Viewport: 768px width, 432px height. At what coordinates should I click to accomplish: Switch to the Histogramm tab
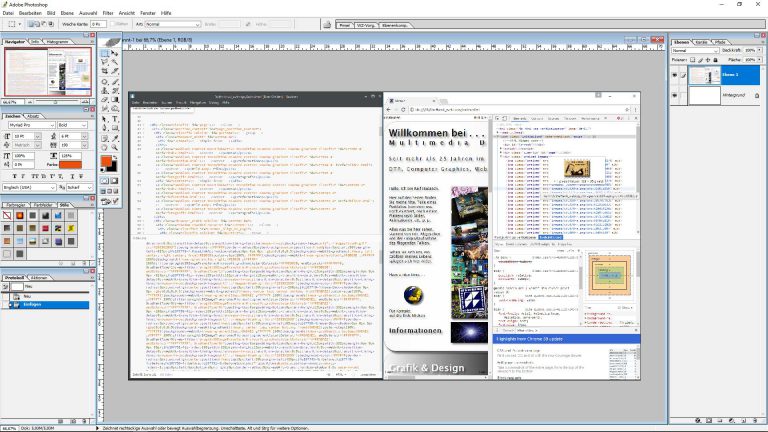[x=57, y=42]
